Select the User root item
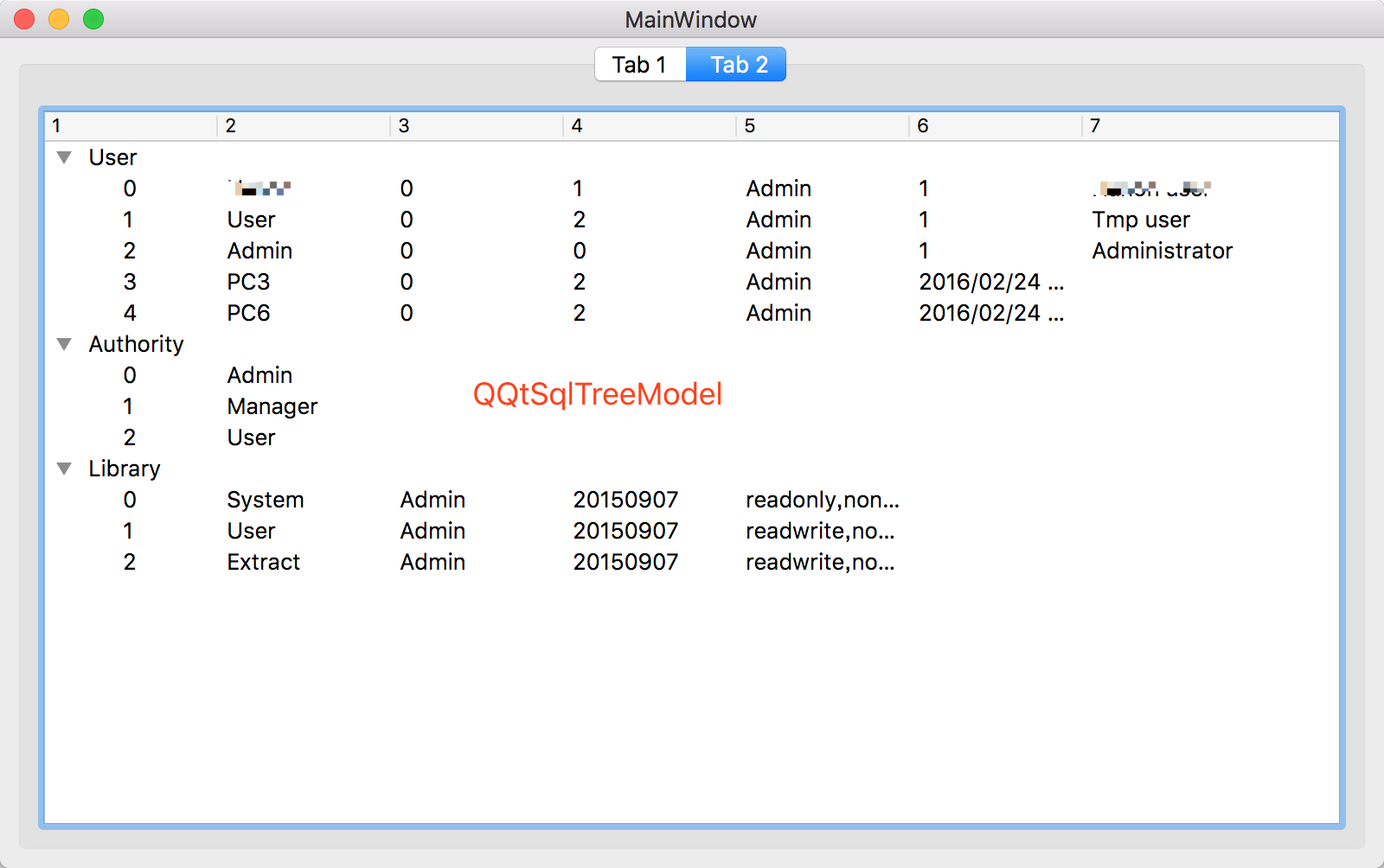 click(x=112, y=157)
